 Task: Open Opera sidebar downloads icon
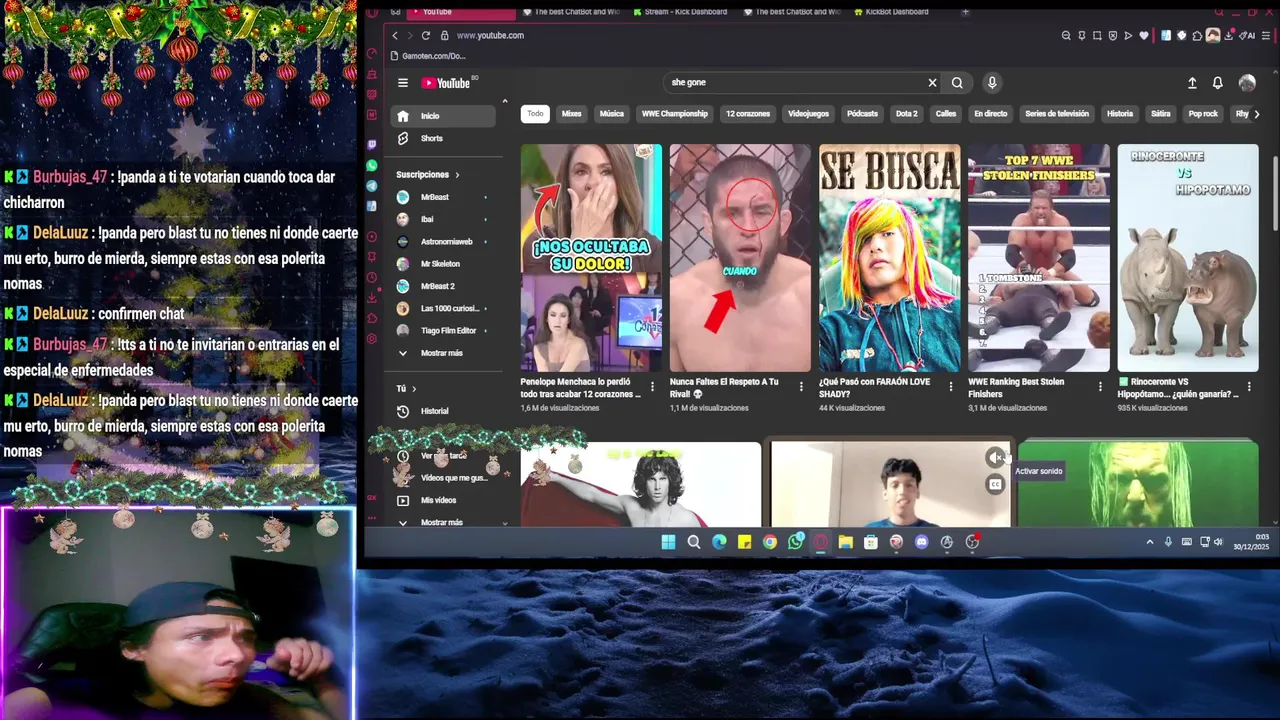tap(372, 297)
